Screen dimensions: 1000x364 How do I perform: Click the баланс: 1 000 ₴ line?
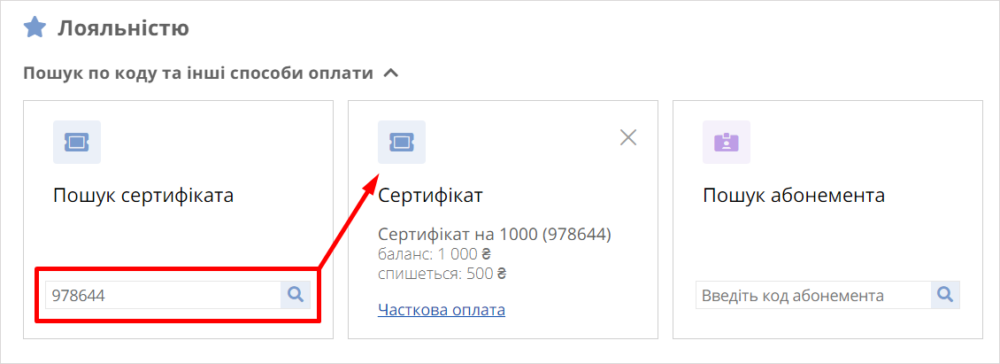(x=434, y=254)
